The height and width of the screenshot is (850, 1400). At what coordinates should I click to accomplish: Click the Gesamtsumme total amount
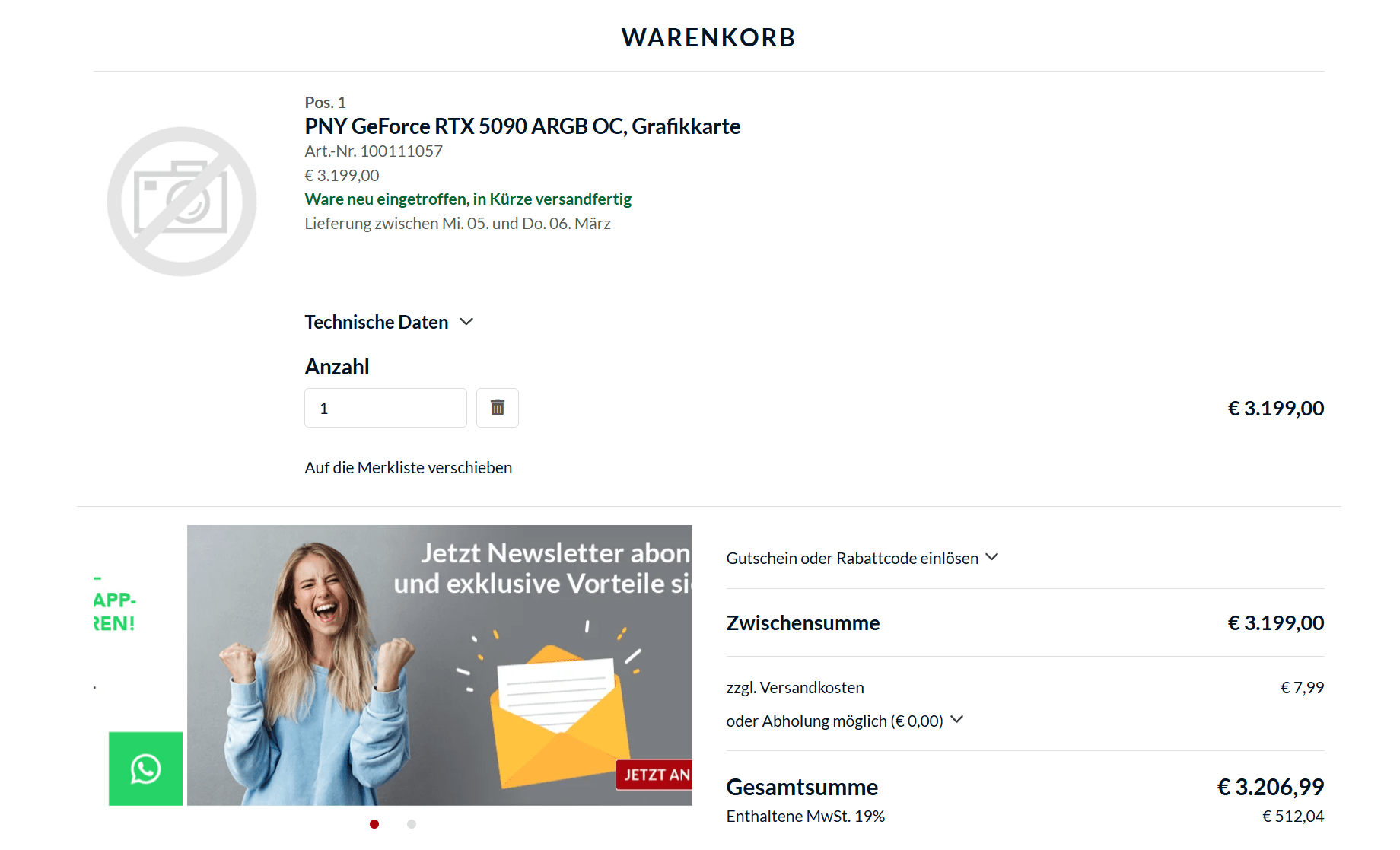(x=1271, y=787)
